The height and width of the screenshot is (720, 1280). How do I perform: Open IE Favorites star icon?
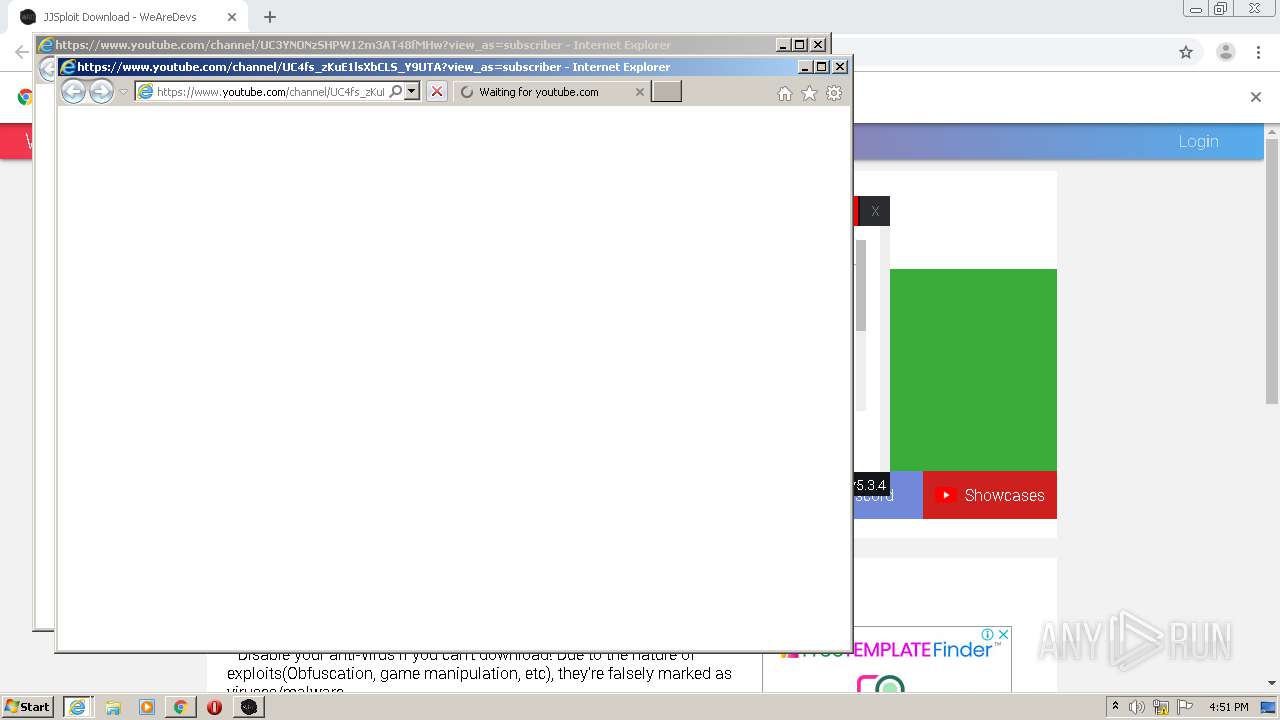click(809, 93)
